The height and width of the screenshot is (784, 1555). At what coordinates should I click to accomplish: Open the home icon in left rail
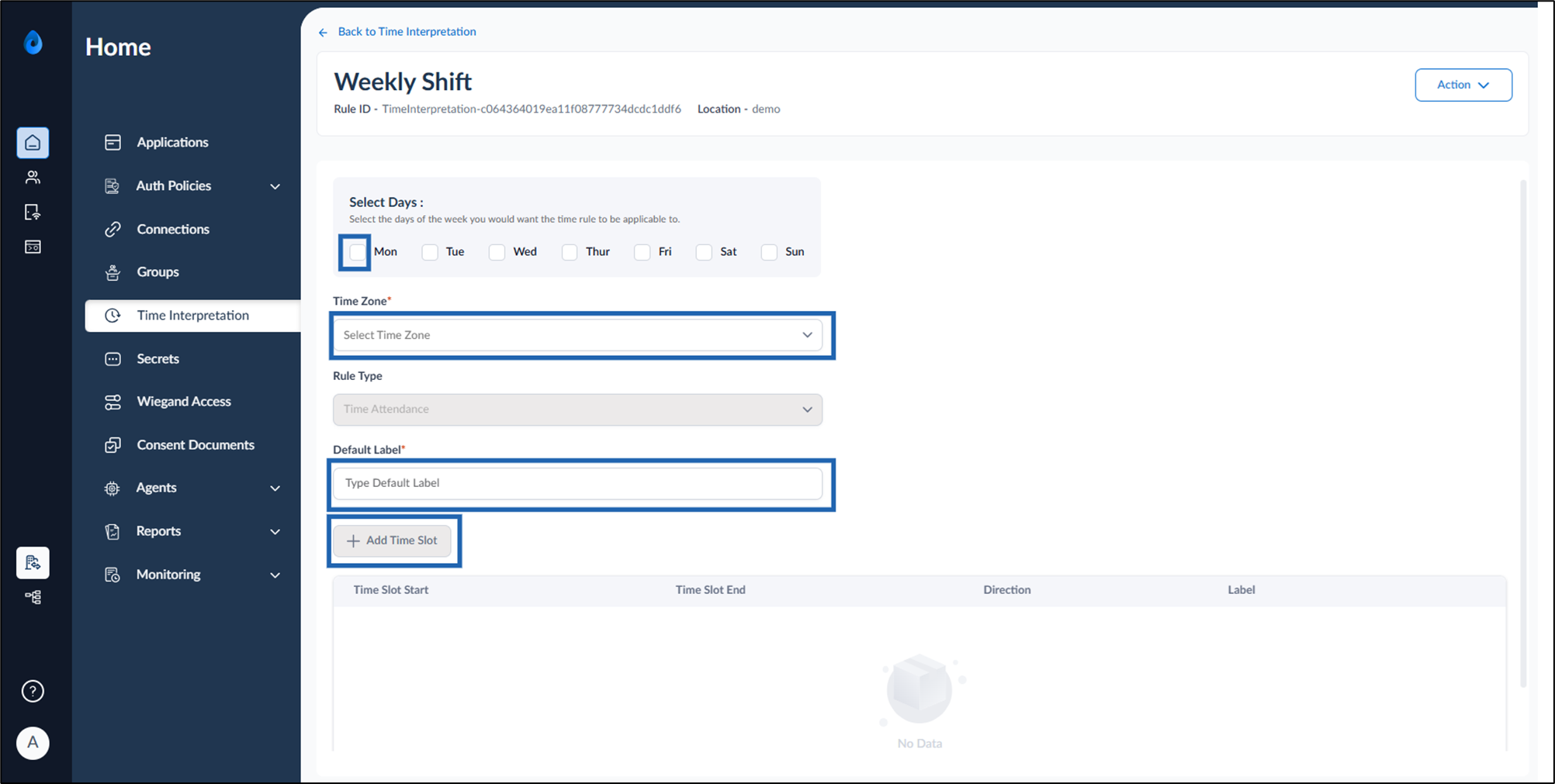pos(33,143)
